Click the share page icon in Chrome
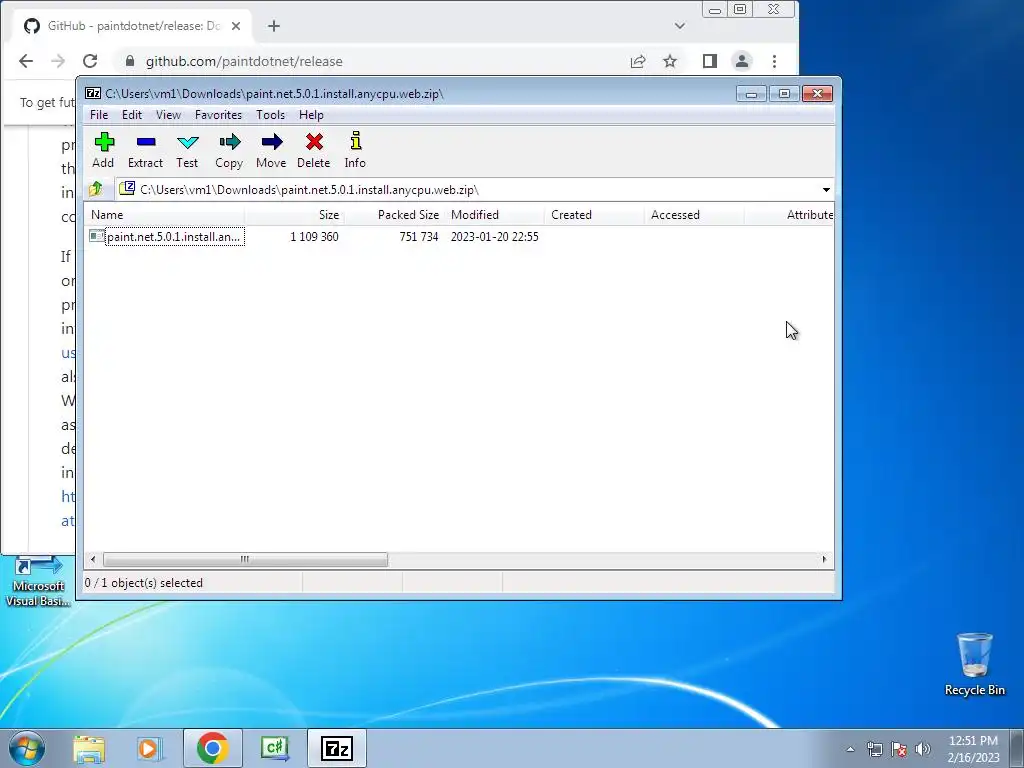Image resolution: width=1024 pixels, height=768 pixels. (x=638, y=61)
